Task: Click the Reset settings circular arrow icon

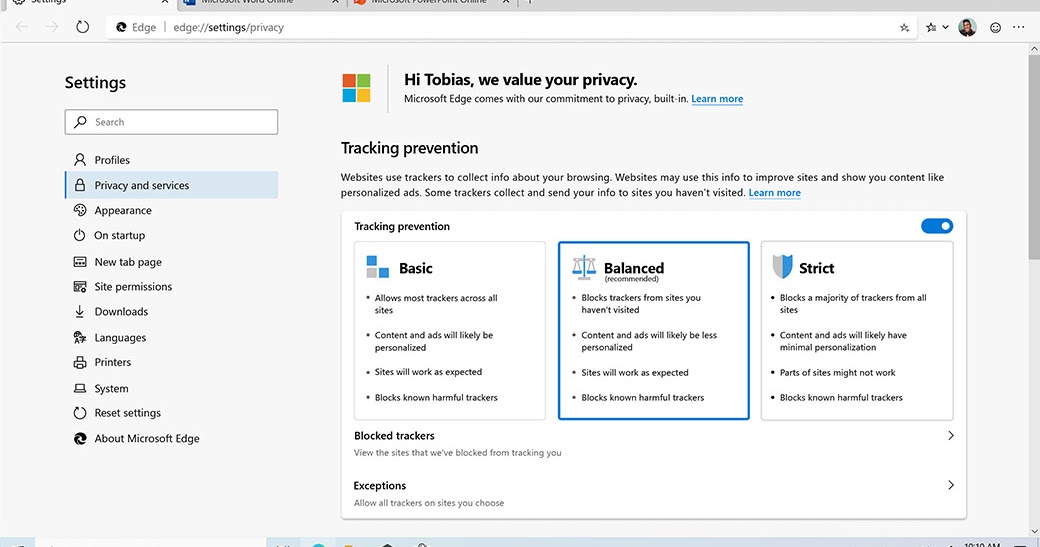Action: coord(80,413)
